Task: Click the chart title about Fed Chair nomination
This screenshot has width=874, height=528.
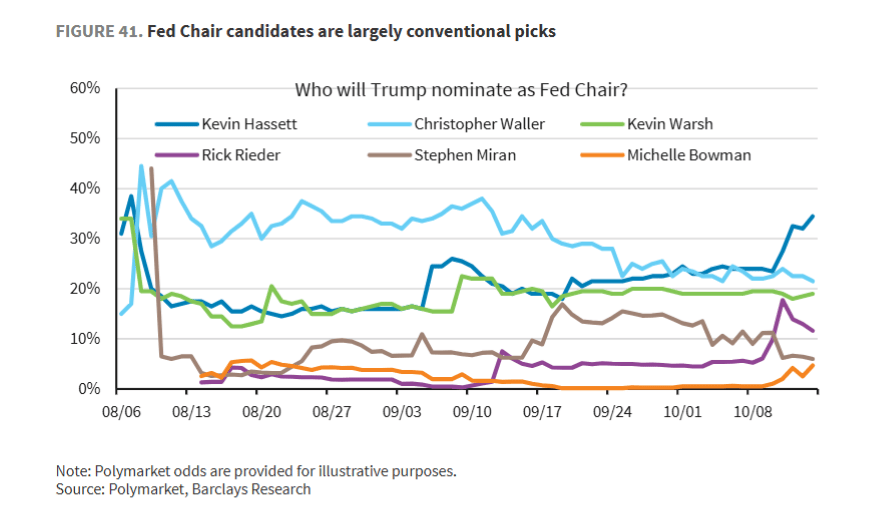Action: point(461,90)
